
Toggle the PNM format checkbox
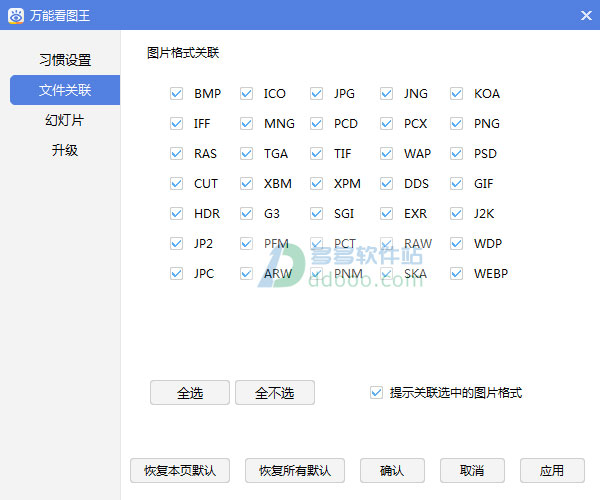[316, 274]
